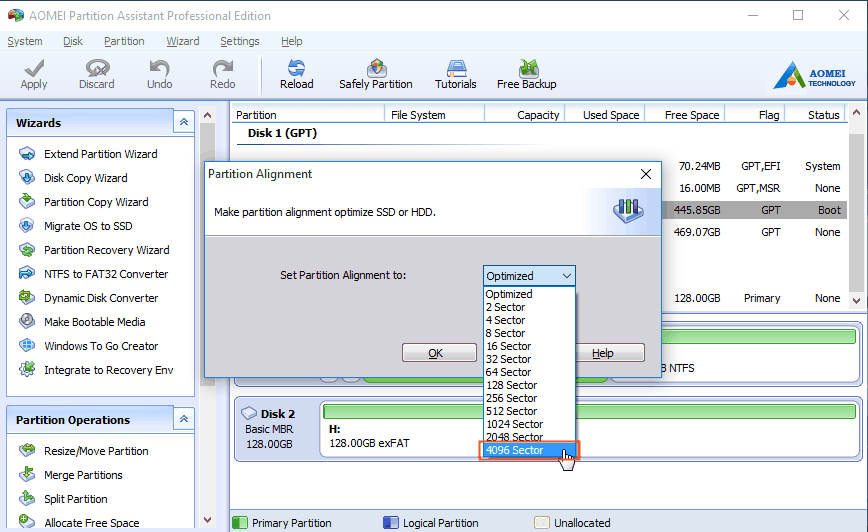Start Migrate OS to SSD
Screen dimensions: 868x532
88,226
